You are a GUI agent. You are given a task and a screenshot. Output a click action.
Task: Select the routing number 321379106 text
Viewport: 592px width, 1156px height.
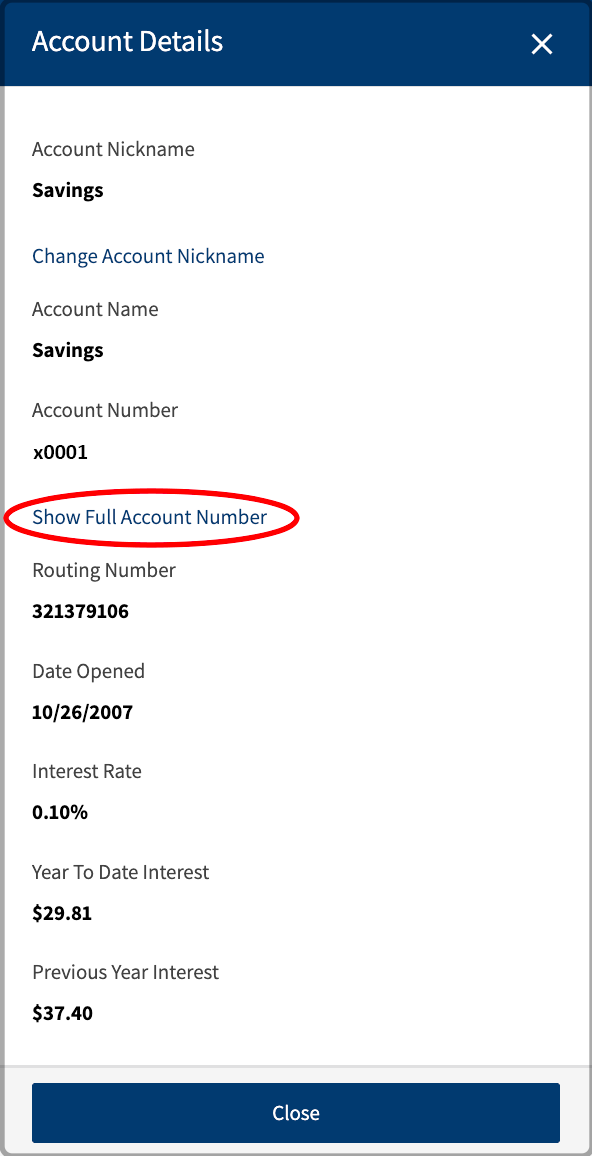point(79,611)
